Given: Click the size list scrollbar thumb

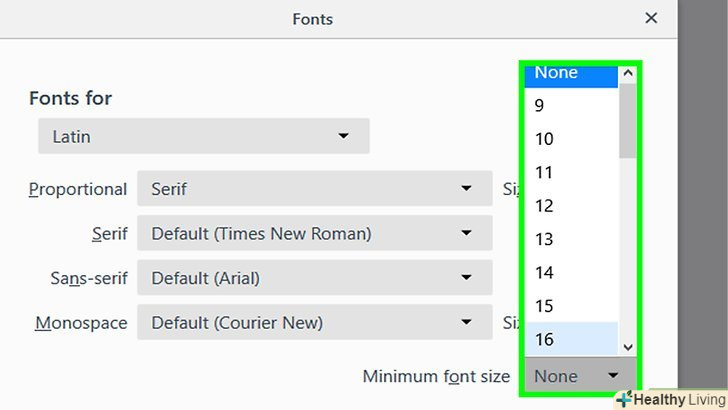Looking at the screenshot, I should (628, 120).
